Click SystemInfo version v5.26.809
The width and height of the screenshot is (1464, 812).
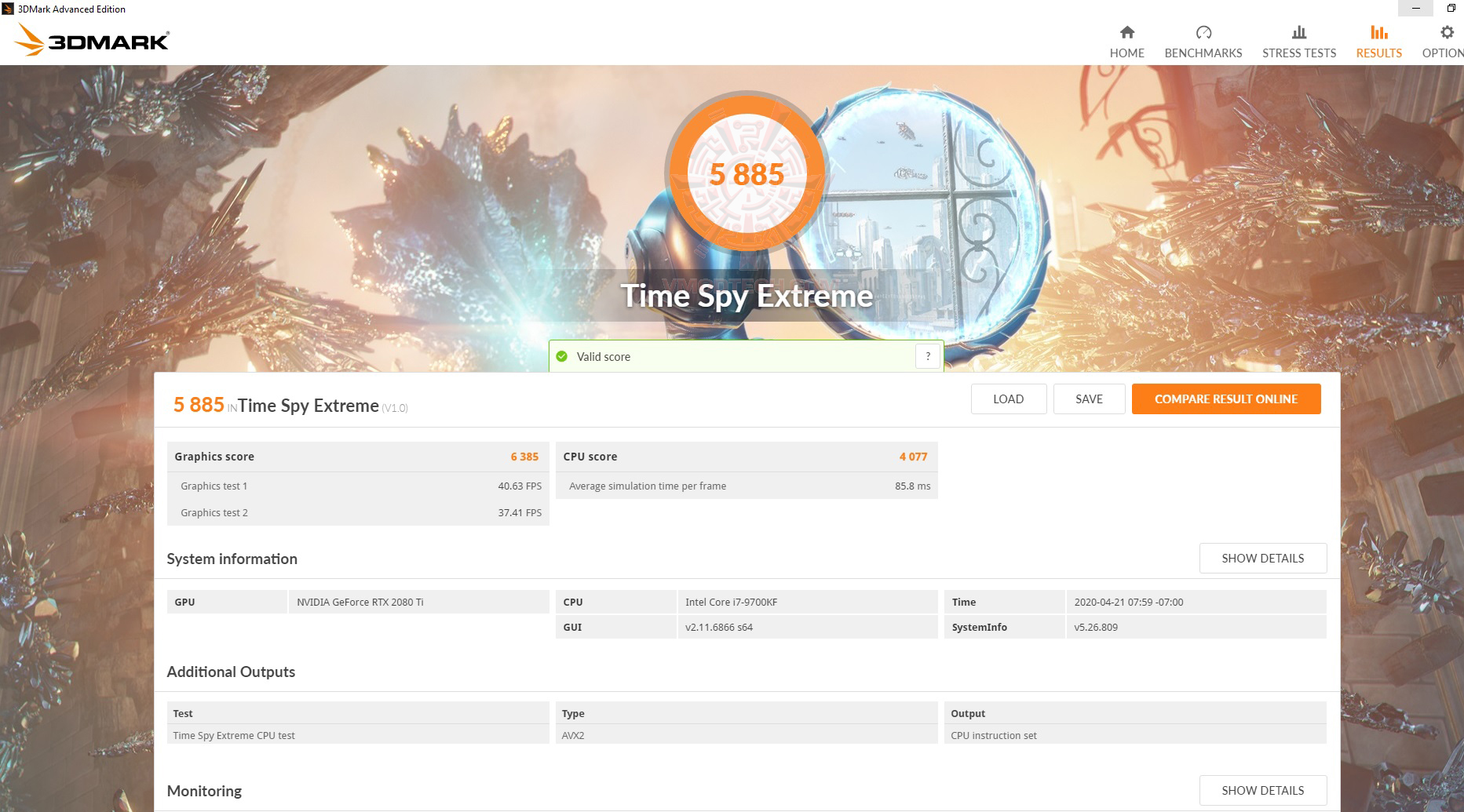coord(1096,628)
